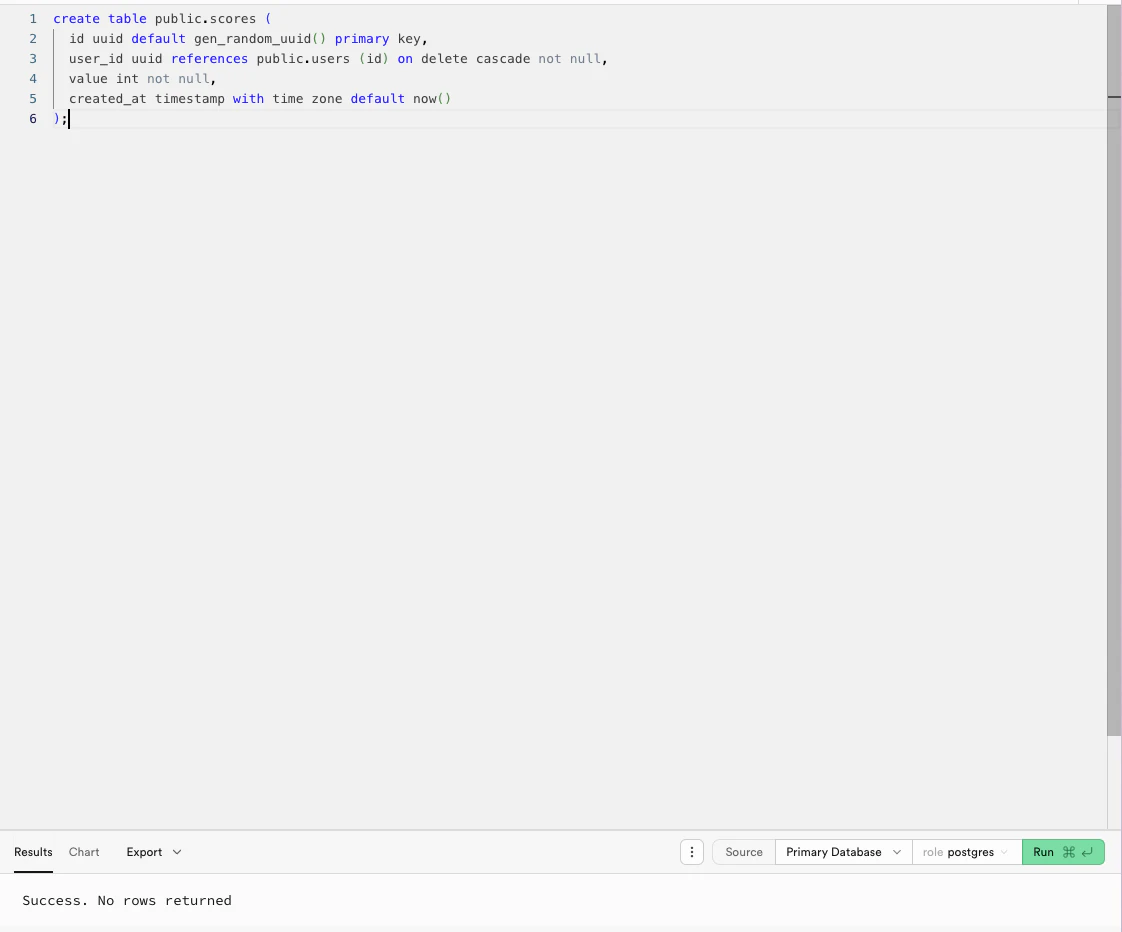
Task: Click the Source label
Action: [743, 852]
